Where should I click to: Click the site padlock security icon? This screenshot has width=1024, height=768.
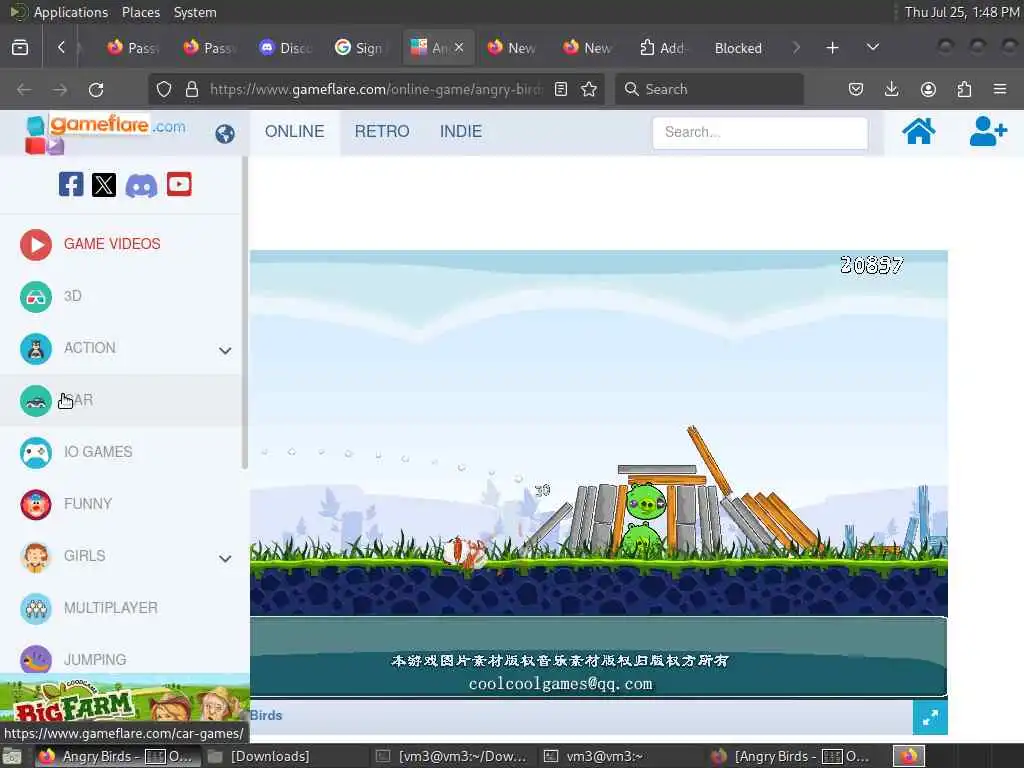click(x=192, y=89)
